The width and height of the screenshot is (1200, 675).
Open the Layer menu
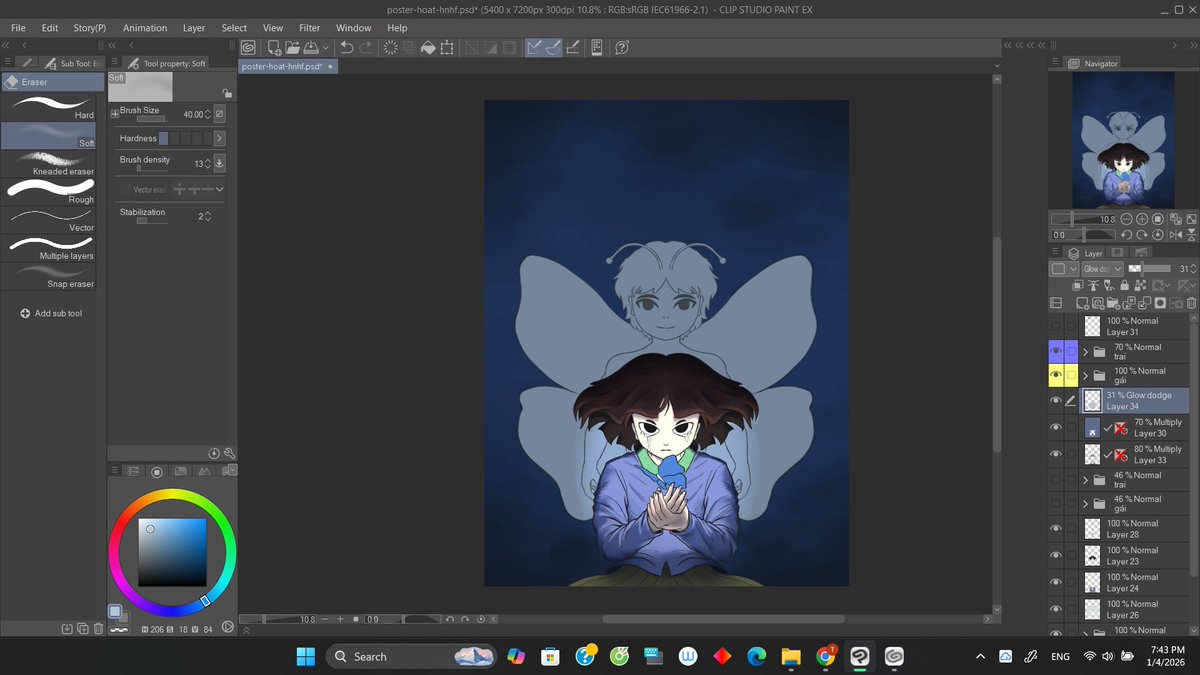point(194,28)
